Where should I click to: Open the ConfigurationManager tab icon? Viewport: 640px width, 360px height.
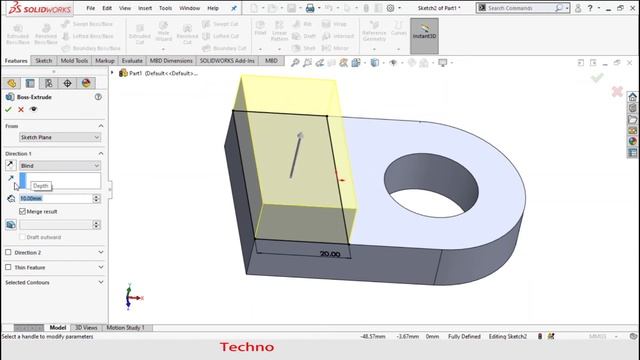pyautogui.click(x=49, y=83)
